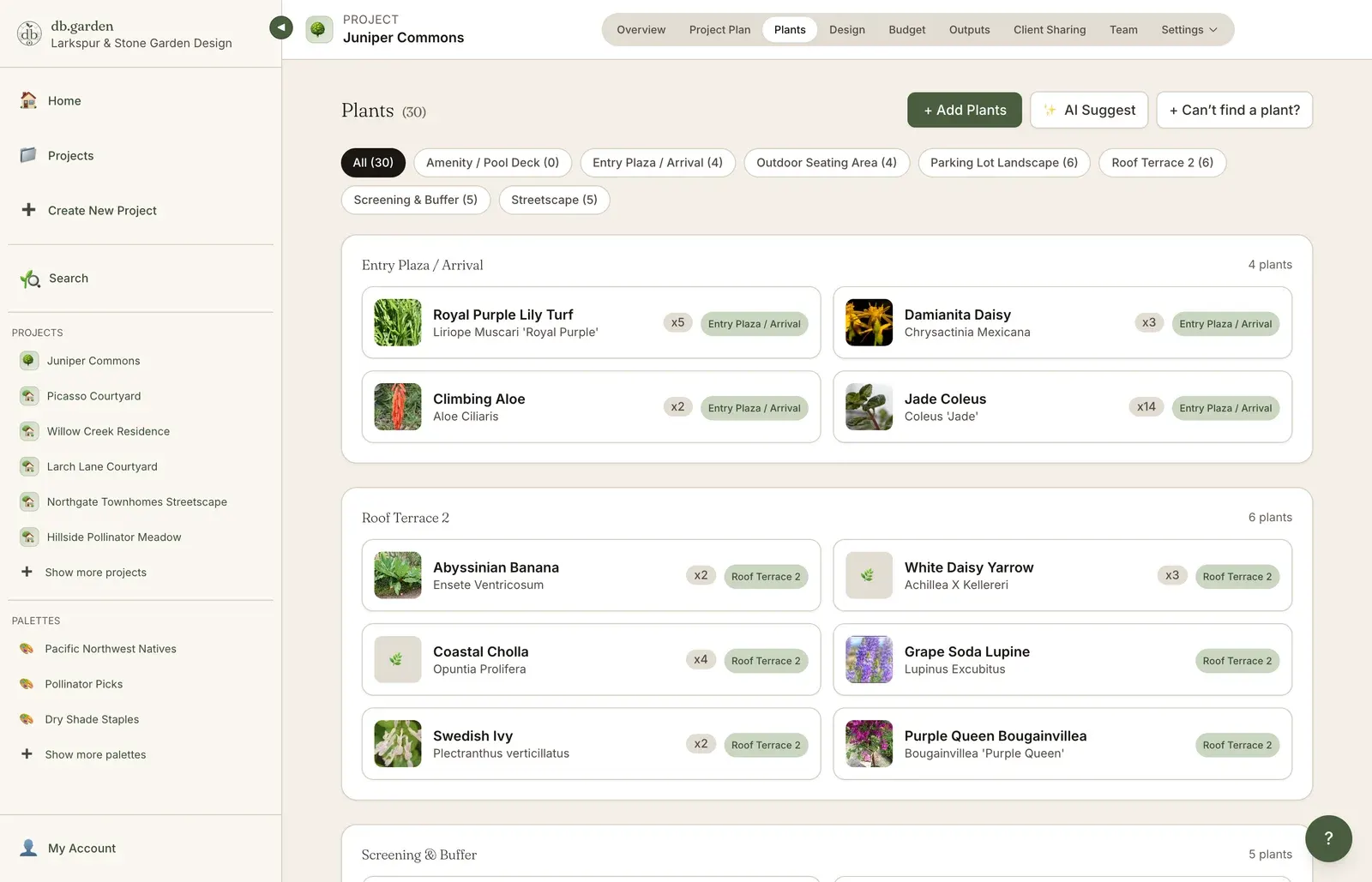Open the Settings dropdown

(x=1189, y=30)
